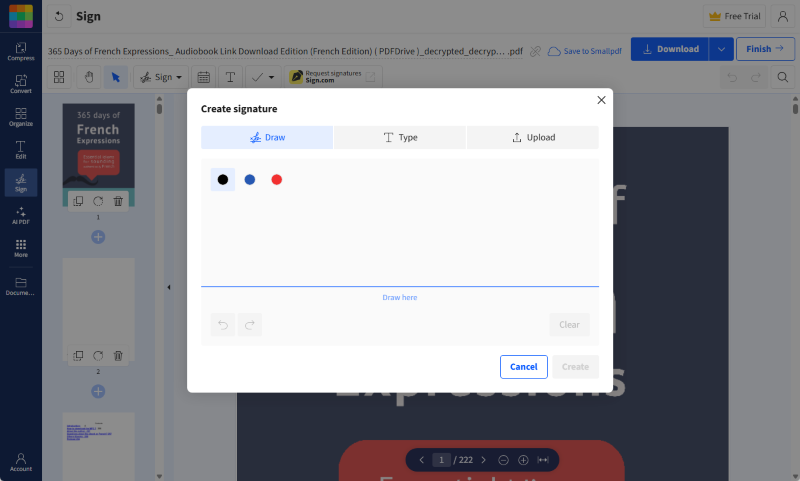Open Documents in sidebar
This screenshot has height=481, width=800.
coord(21,286)
